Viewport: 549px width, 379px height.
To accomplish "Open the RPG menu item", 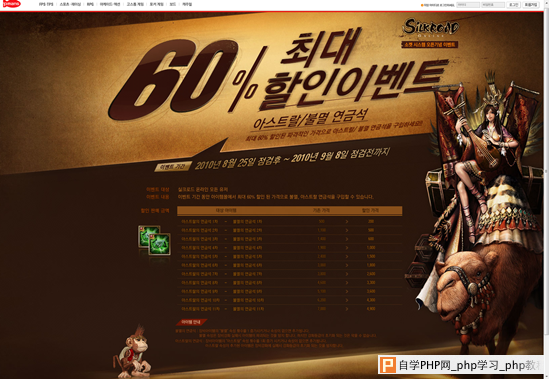I will (90, 5).
